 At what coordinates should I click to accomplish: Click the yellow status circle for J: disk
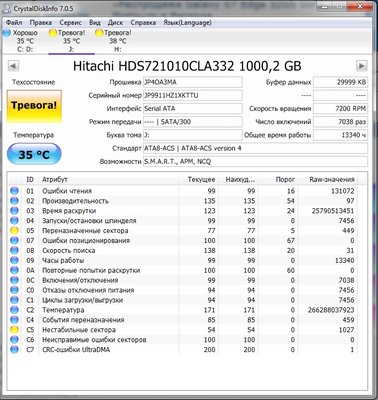pos(53,33)
